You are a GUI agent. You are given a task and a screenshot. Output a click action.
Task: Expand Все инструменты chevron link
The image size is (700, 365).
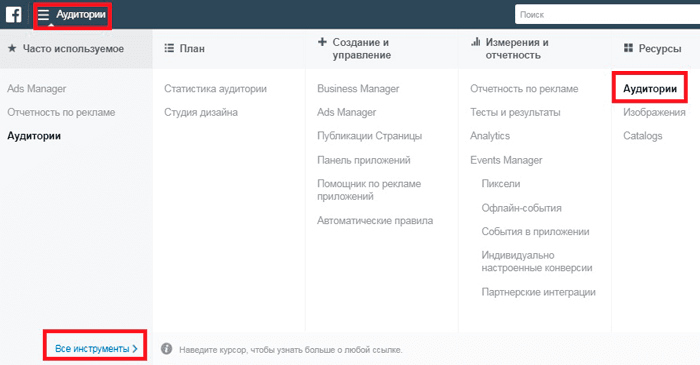[x=96, y=349]
